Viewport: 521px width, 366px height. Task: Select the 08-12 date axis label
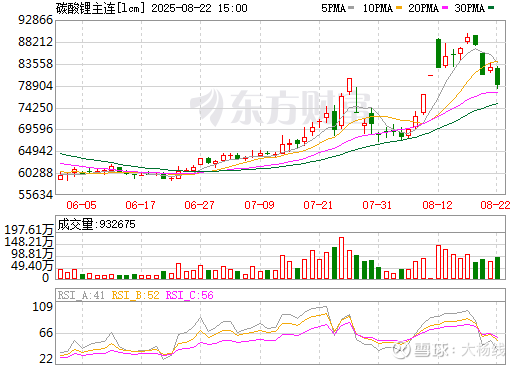[x=437, y=205]
